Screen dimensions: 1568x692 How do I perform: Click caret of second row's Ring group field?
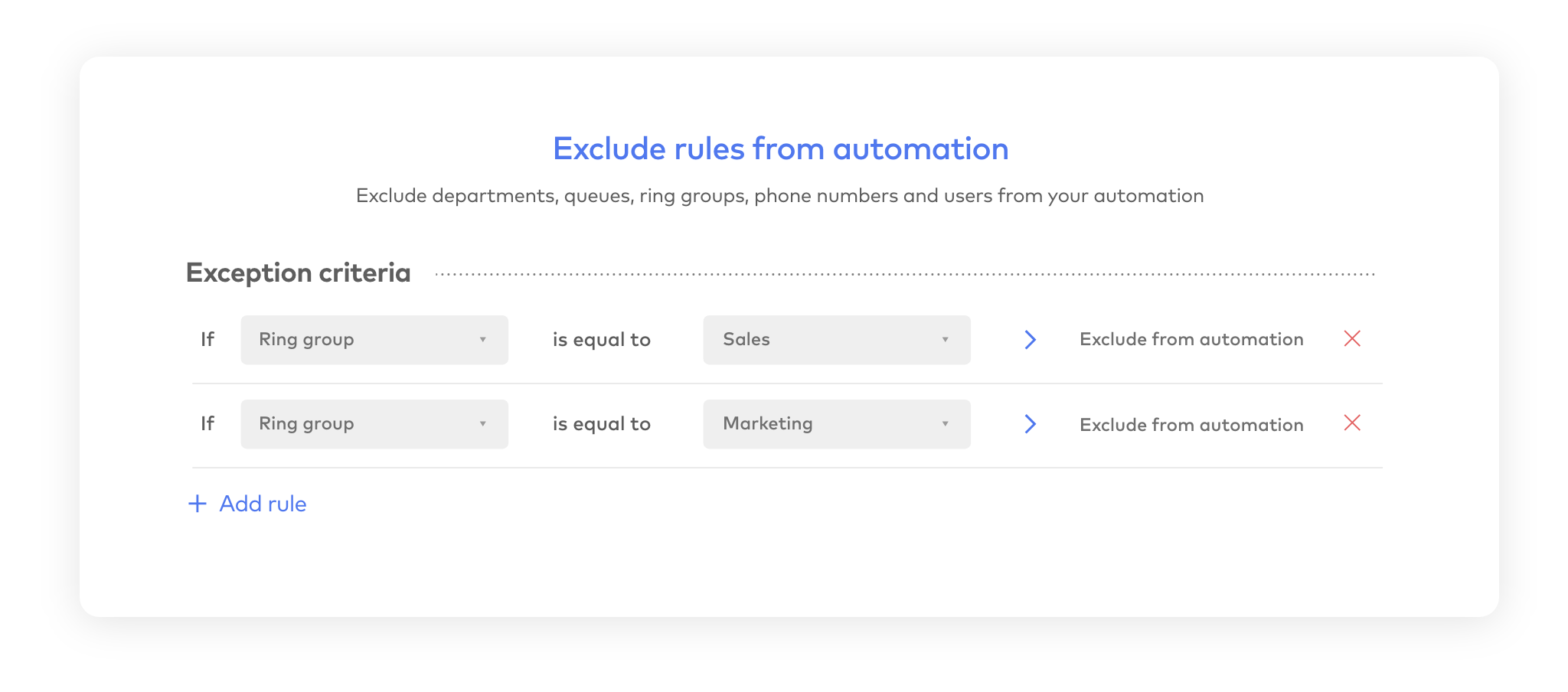pyautogui.click(x=482, y=424)
